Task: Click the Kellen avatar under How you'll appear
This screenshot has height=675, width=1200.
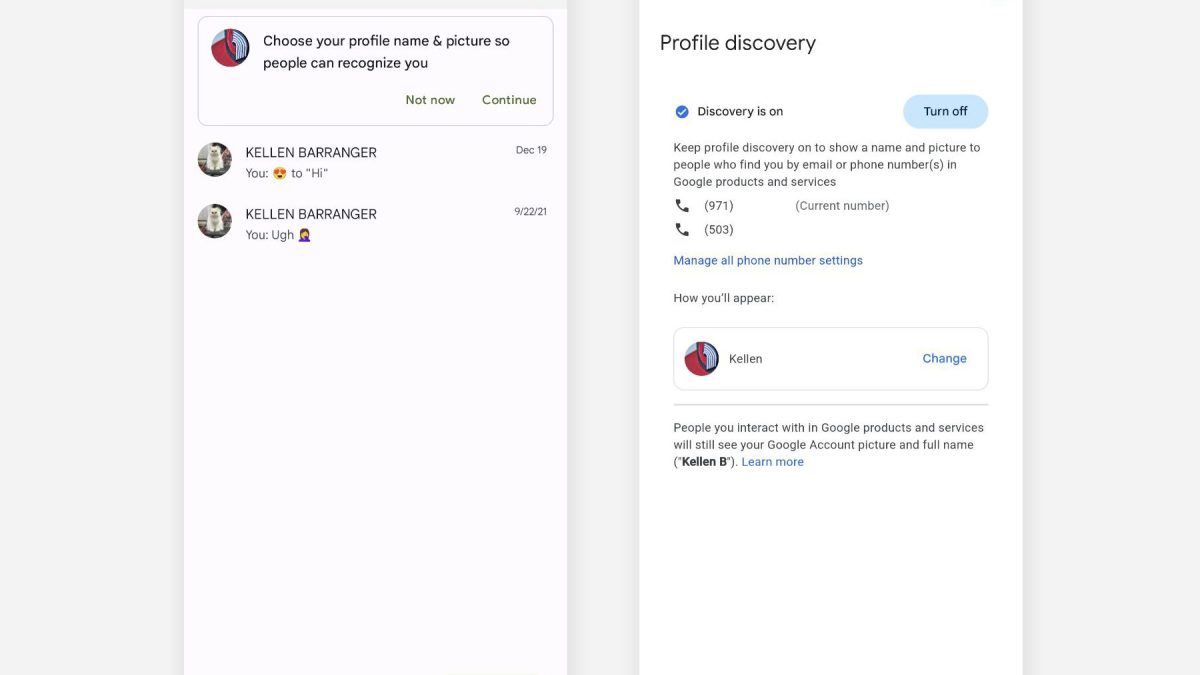Action: click(x=702, y=359)
